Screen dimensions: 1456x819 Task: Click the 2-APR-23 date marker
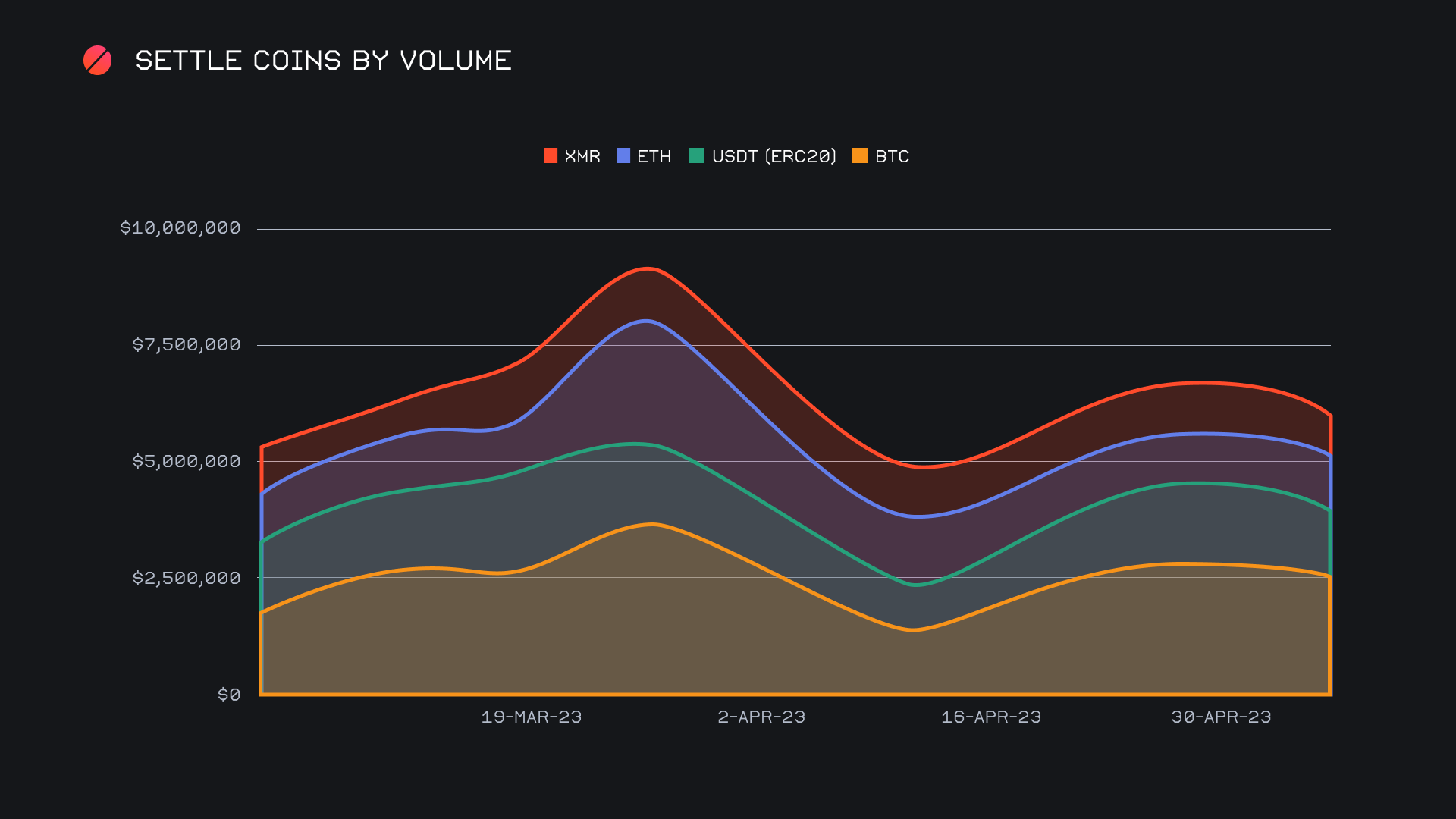tap(761, 717)
